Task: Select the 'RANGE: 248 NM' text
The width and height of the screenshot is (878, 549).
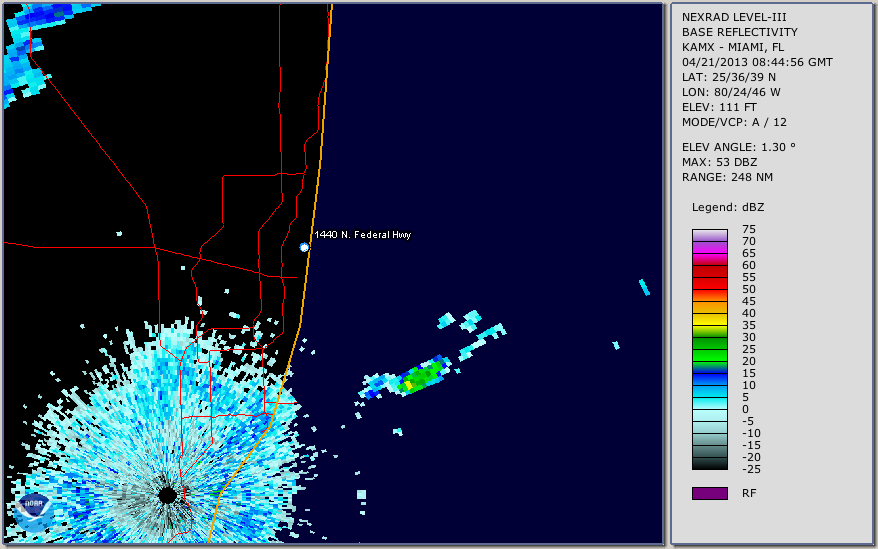Action: click(x=727, y=177)
